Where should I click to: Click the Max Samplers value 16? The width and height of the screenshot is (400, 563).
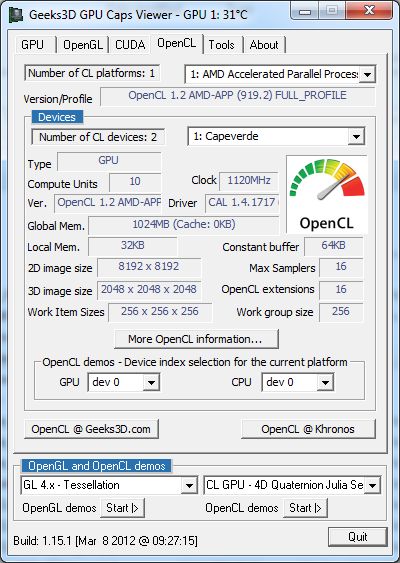click(x=341, y=267)
